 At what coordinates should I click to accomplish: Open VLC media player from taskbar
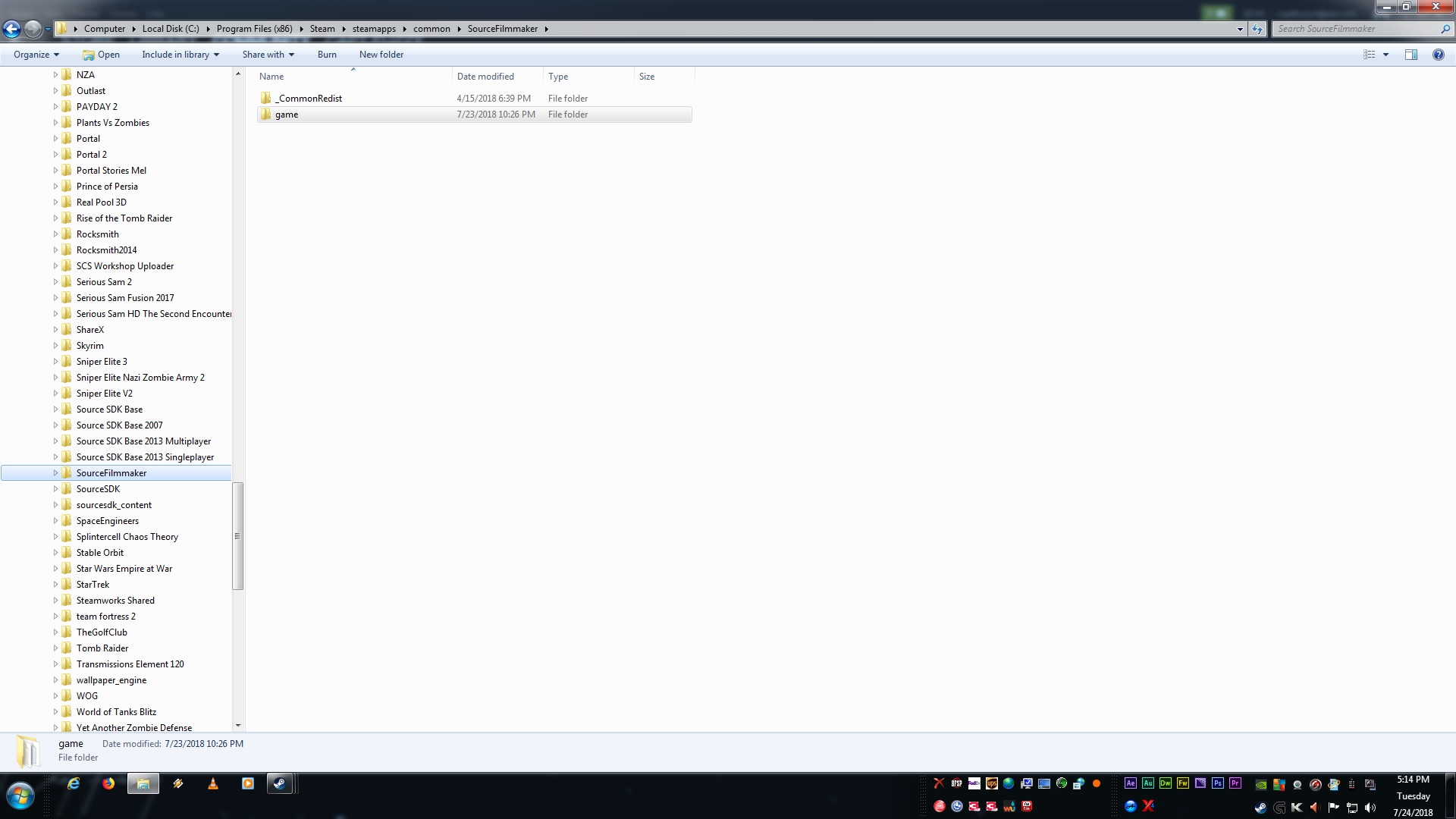(x=213, y=783)
